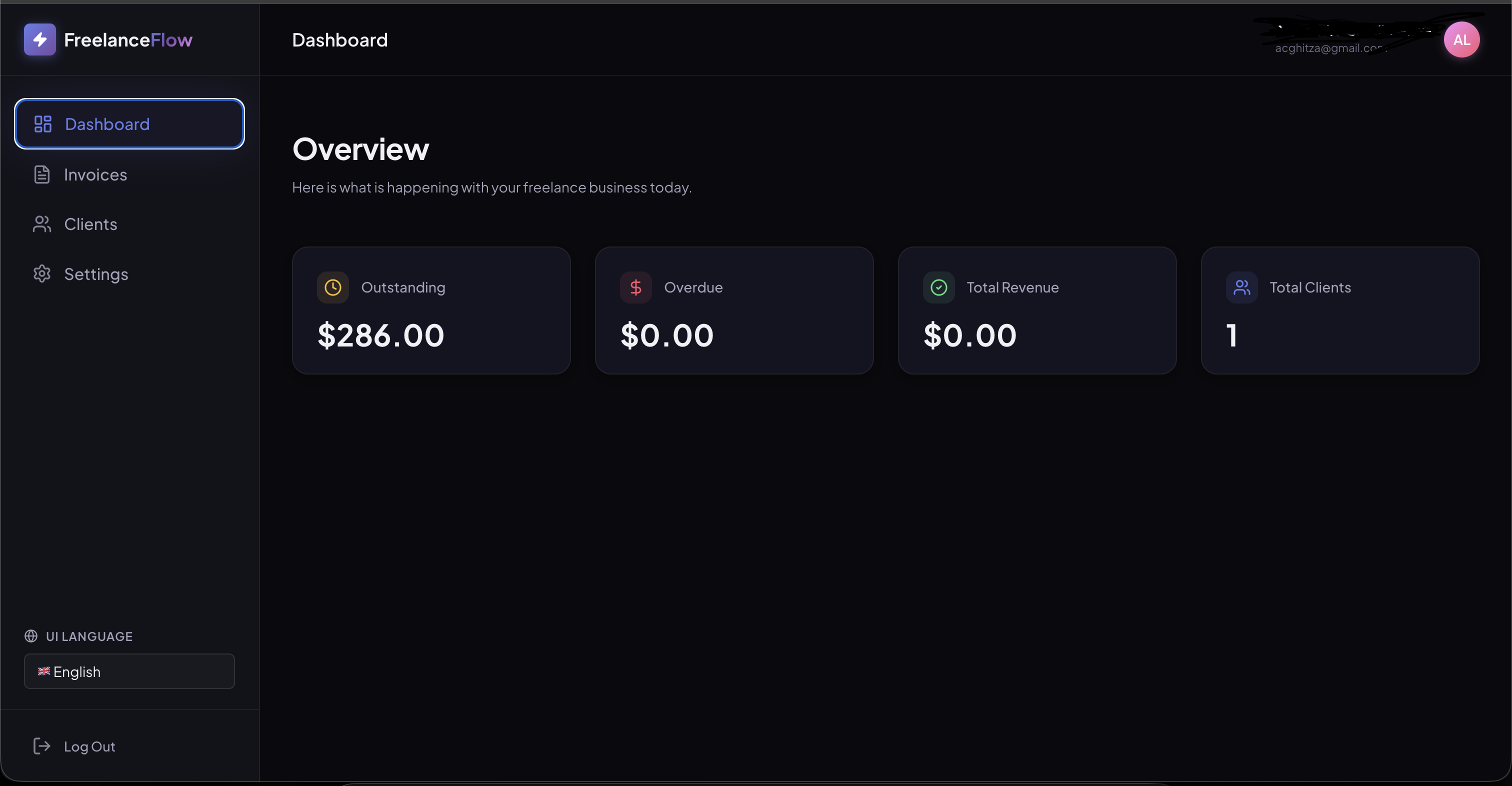Select the Total Revenue $0.00 value
Image resolution: width=1512 pixels, height=786 pixels.
969,336
